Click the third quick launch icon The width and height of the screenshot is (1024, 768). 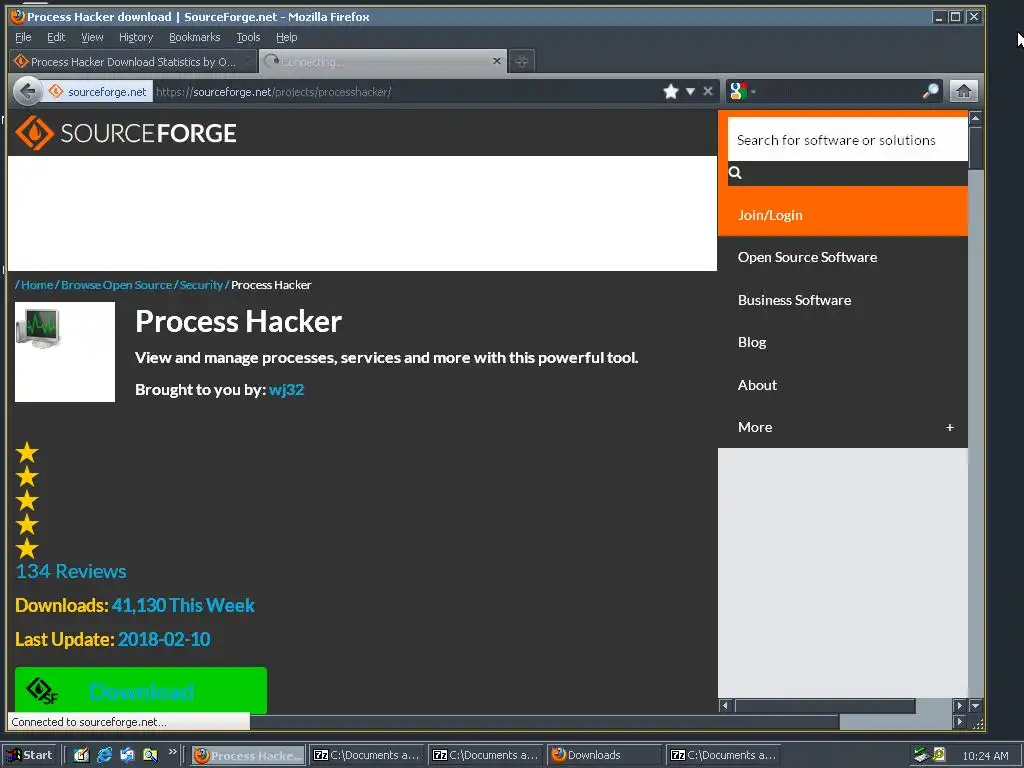(127, 755)
